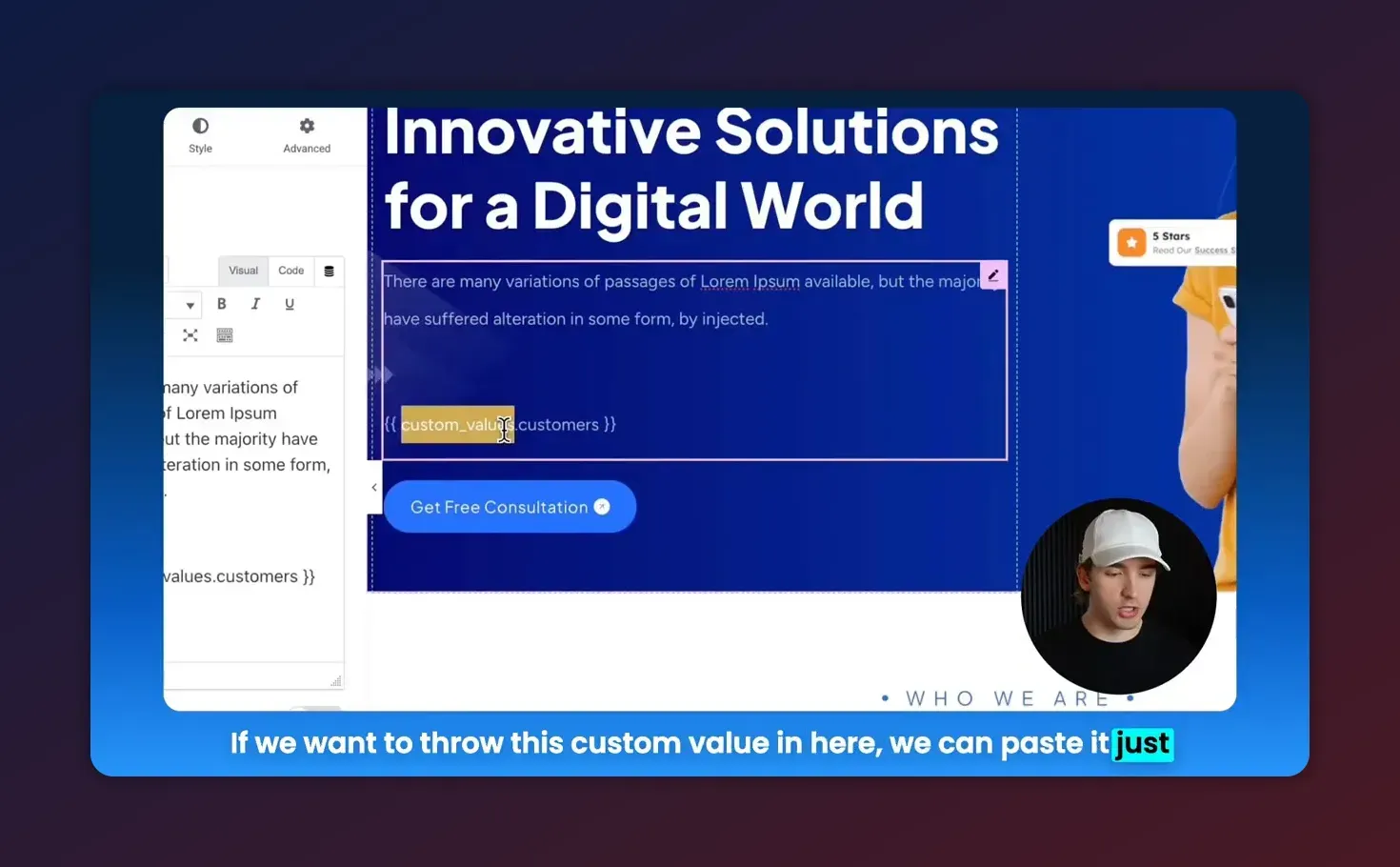Collapse the editor side panel

(374, 487)
